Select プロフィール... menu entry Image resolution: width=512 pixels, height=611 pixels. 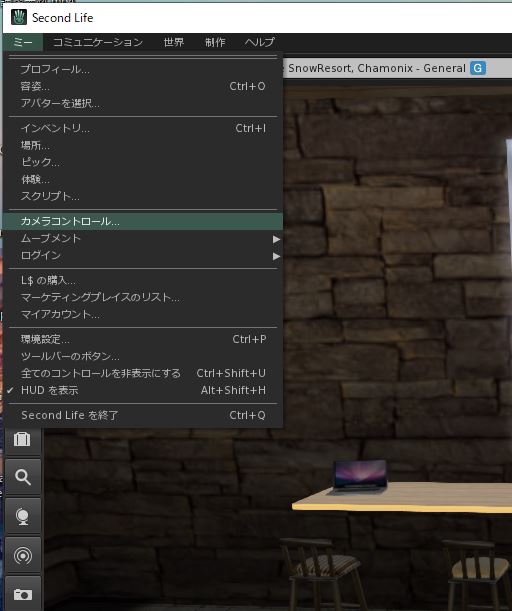tap(143, 69)
